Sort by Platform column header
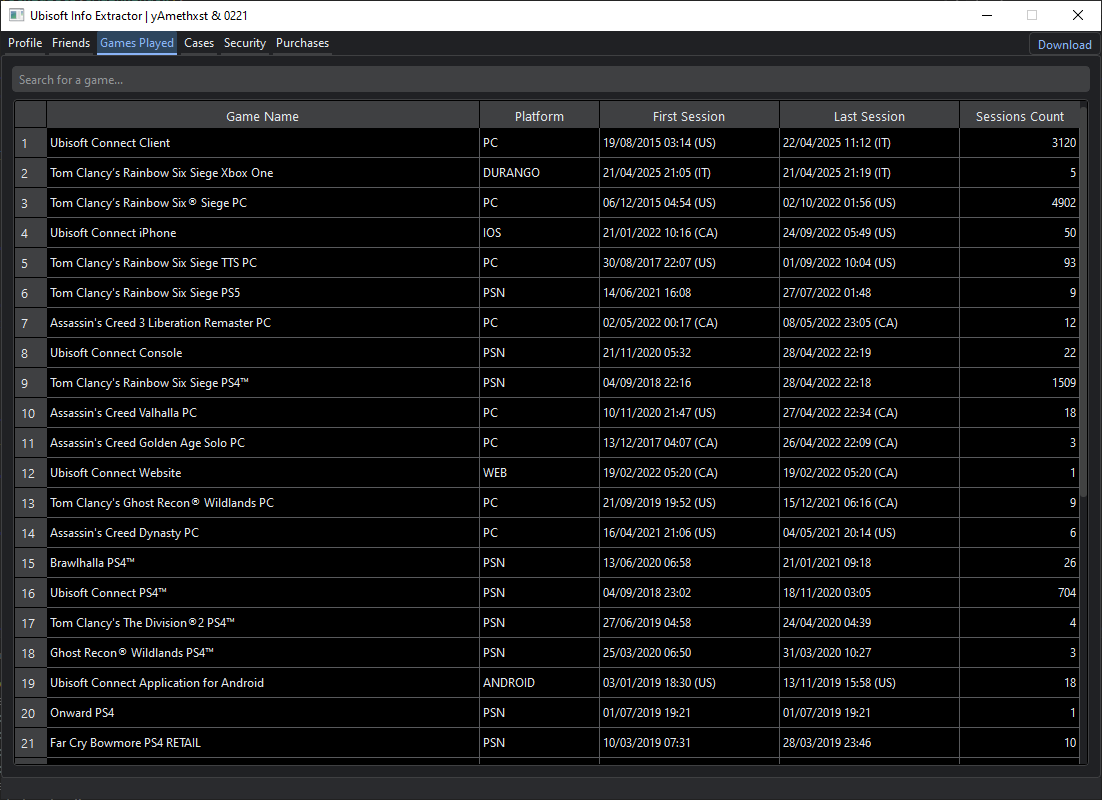Image resolution: width=1102 pixels, height=800 pixels. coord(539,116)
